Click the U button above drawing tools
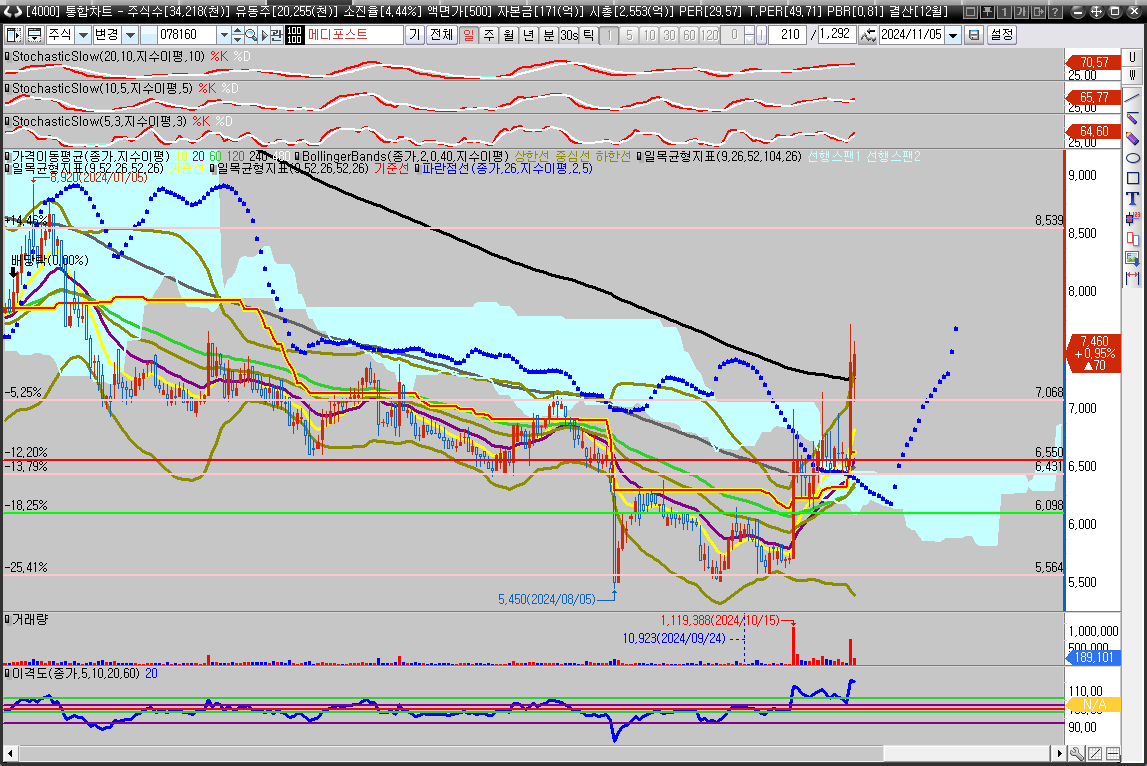Screen dimensions: 1147x766 pos(1132,57)
